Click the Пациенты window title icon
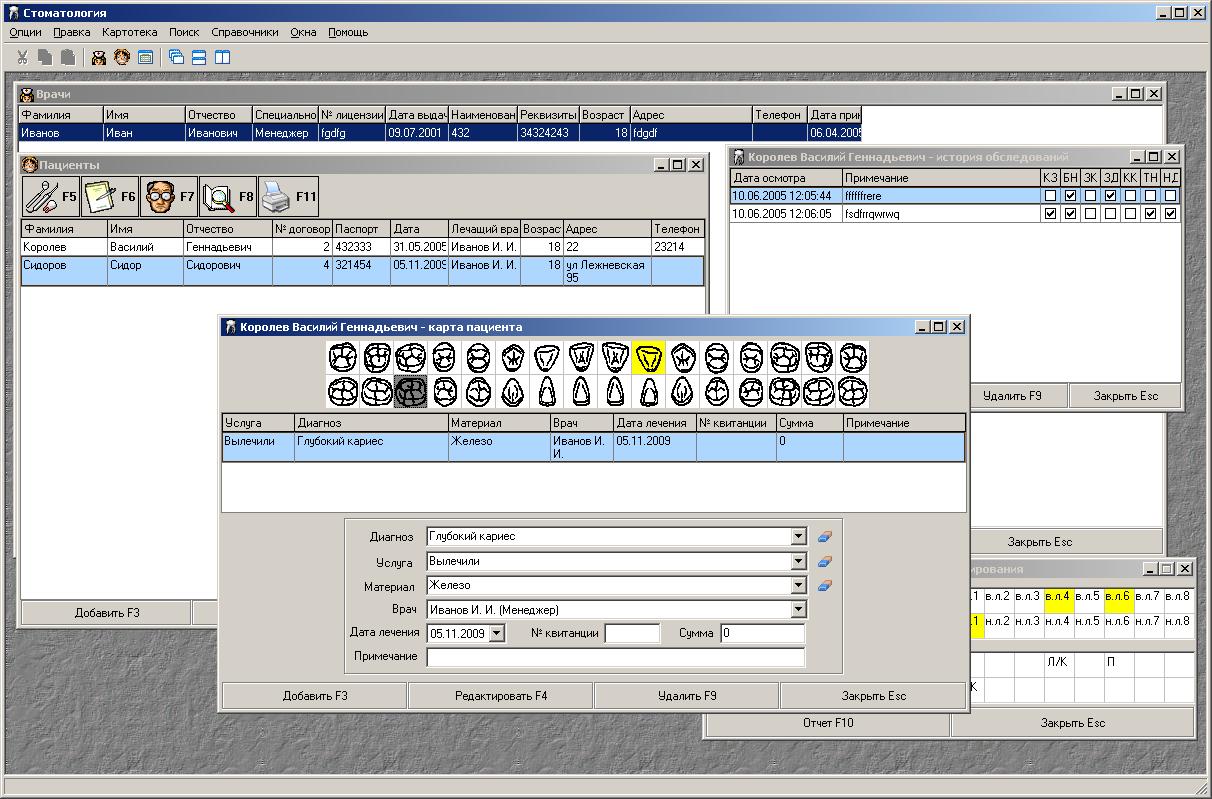The height and width of the screenshot is (799, 1212). (29, 165)
